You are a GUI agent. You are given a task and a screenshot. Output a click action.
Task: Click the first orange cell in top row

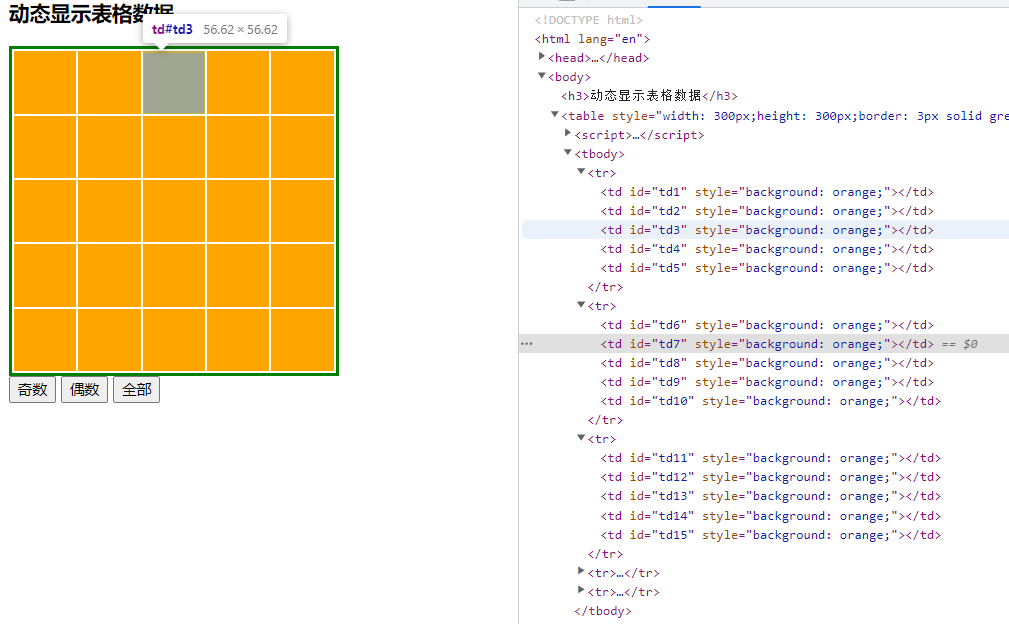45,82
